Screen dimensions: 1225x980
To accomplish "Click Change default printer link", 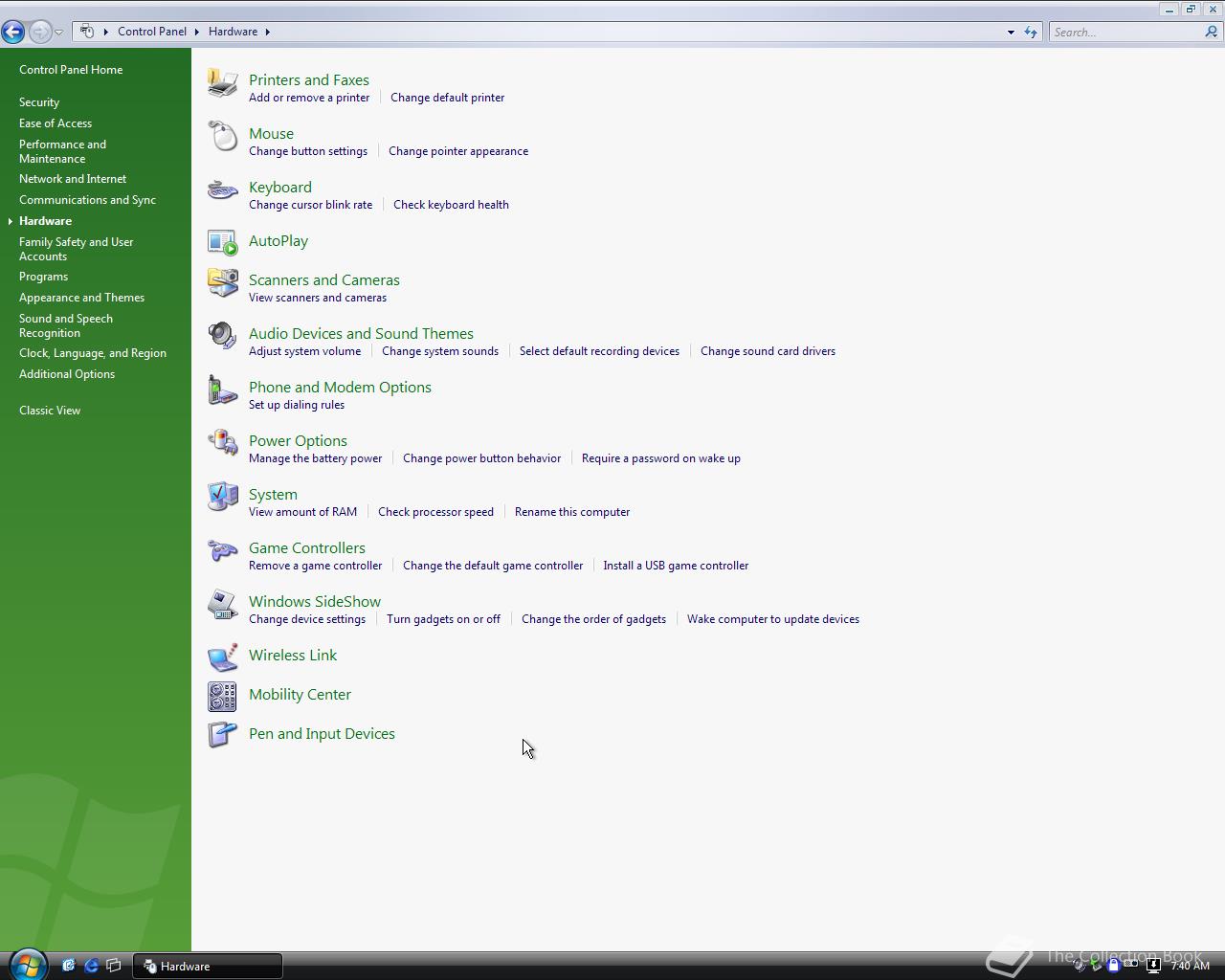I will pos(447,98).
